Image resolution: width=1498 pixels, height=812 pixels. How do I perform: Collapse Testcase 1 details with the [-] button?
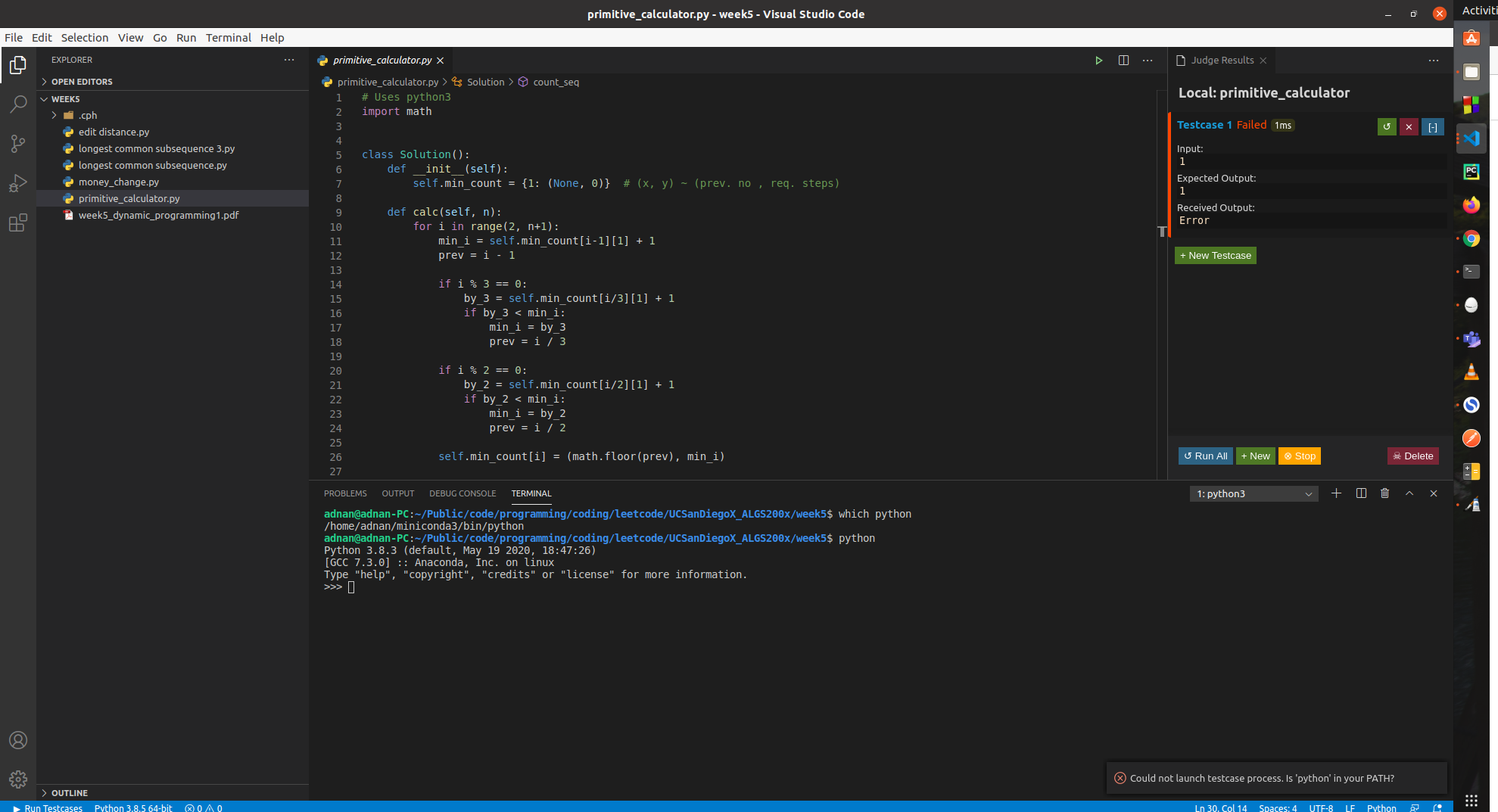click(x=1432, y=126)
